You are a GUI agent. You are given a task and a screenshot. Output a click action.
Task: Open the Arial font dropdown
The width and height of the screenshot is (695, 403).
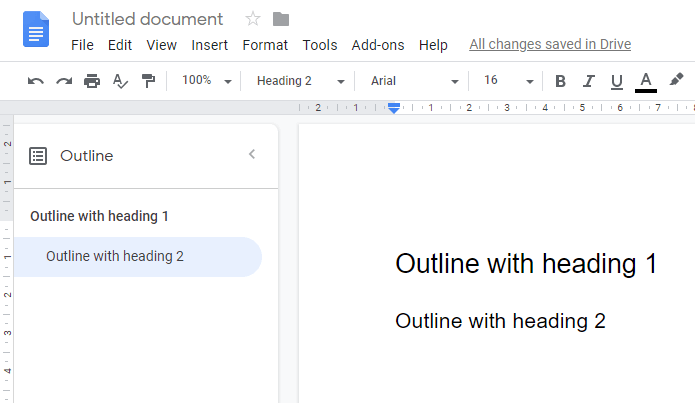pos(414,81)
